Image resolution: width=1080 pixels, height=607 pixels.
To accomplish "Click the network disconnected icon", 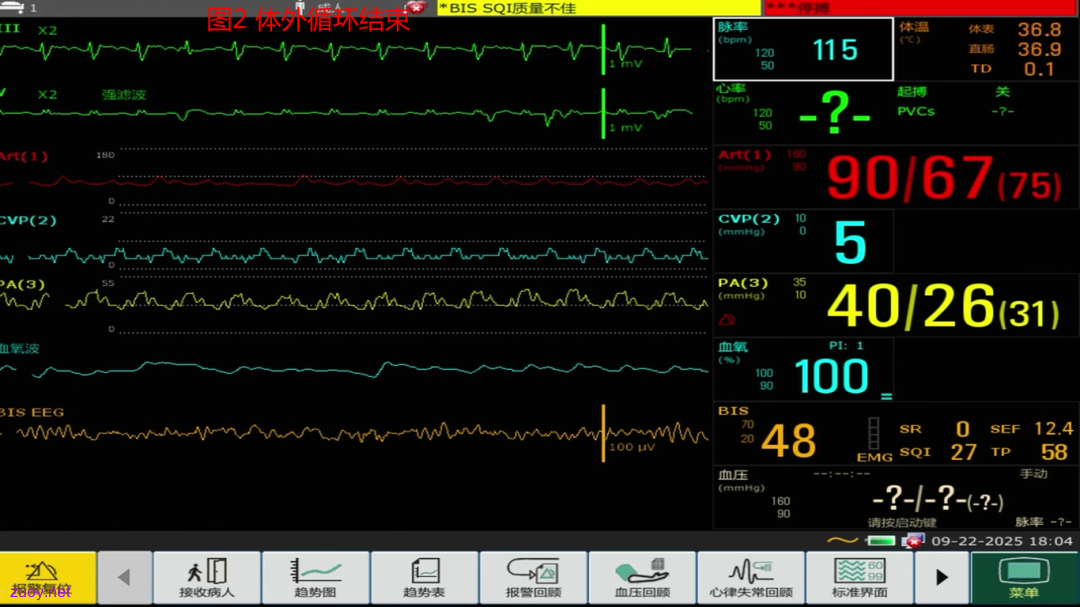I will tap(913, 541).
